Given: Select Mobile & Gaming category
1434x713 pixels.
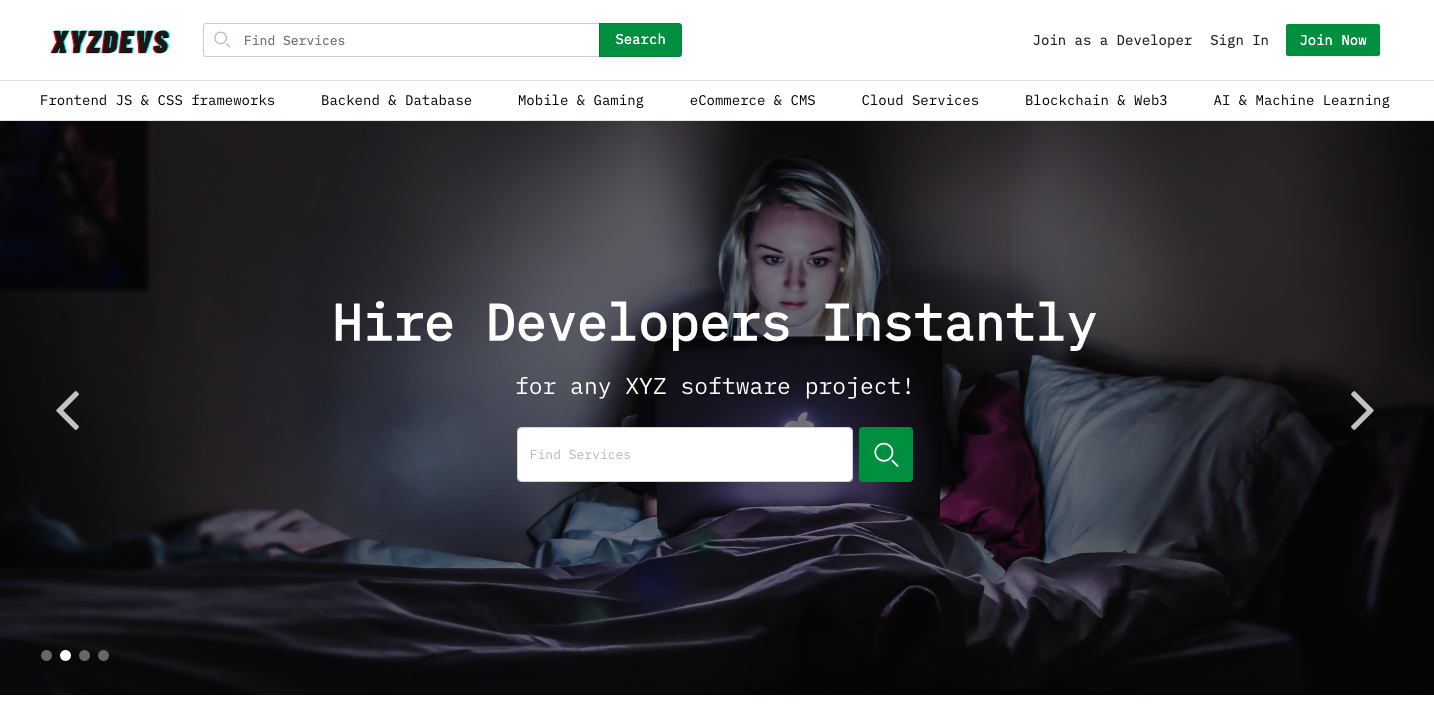Looking at the screenshot, I should point(581,100).
